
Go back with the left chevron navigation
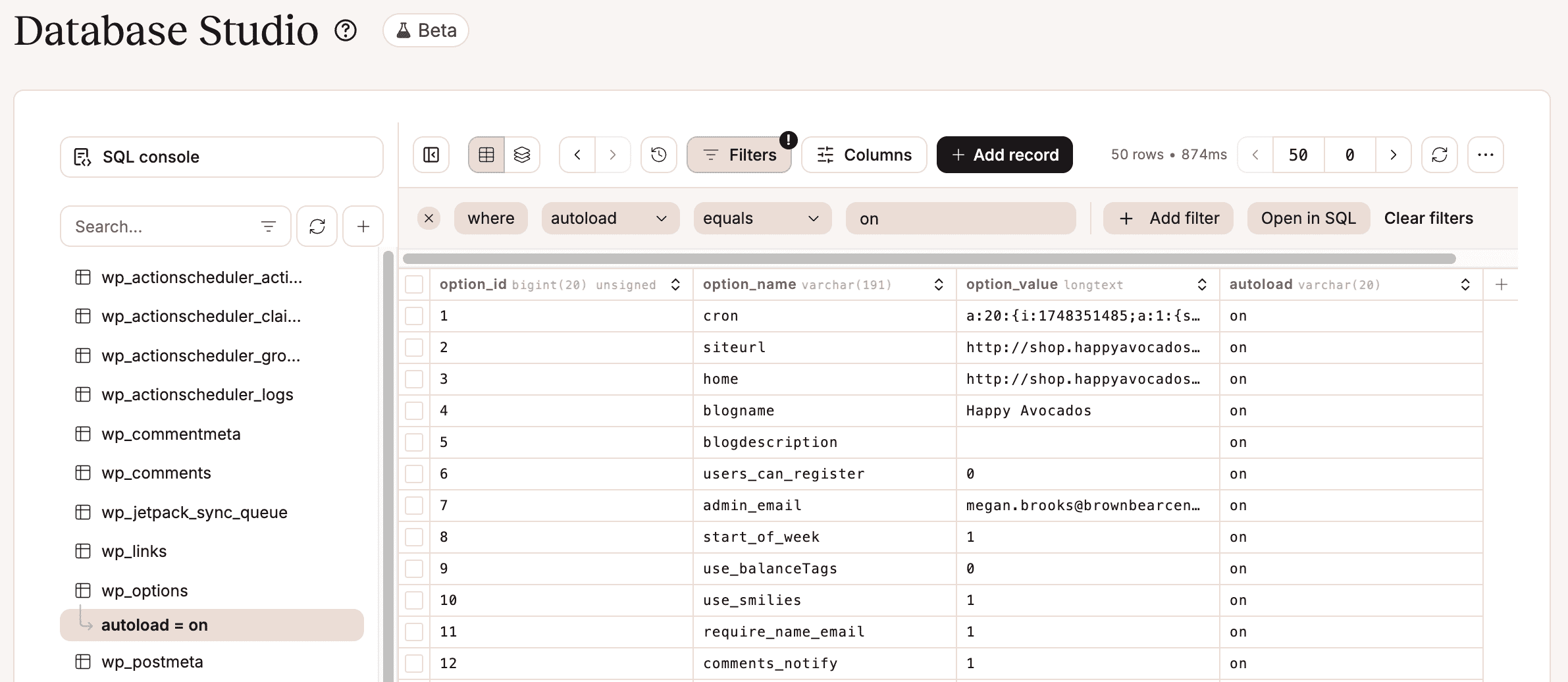pyautogui.click(x=577, y=155)
